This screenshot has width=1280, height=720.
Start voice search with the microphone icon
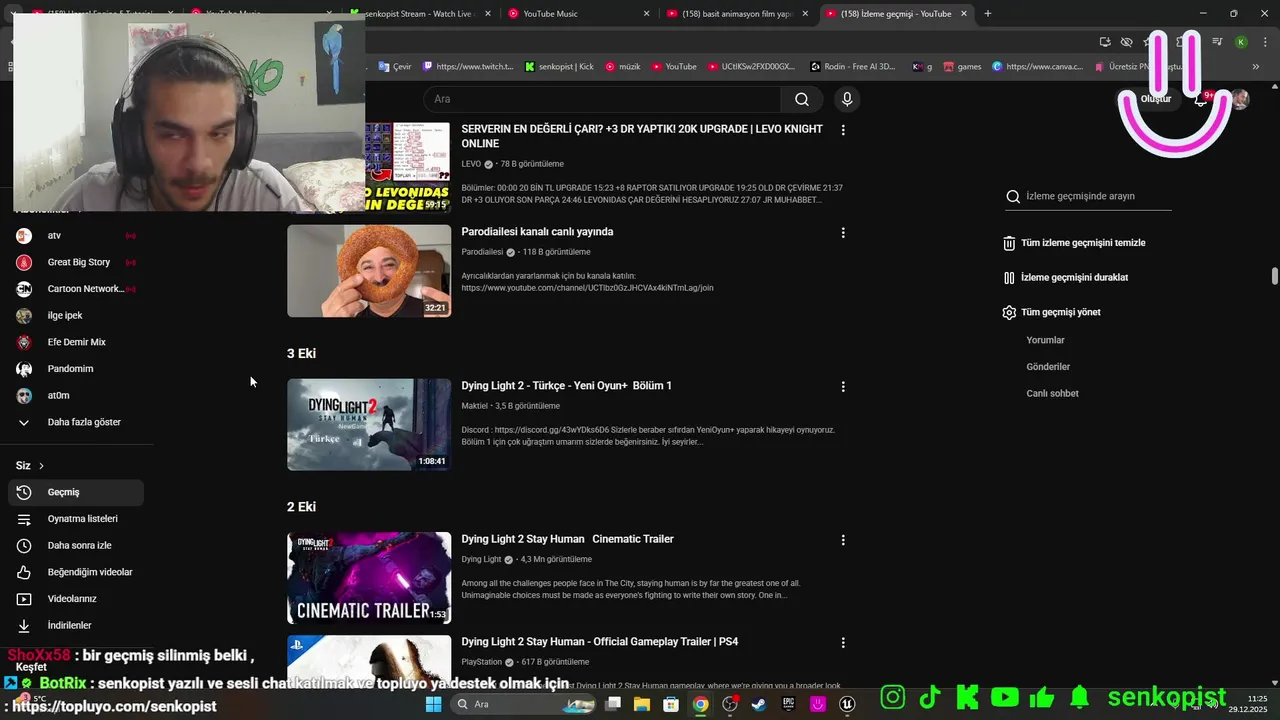tap(847, 99)
